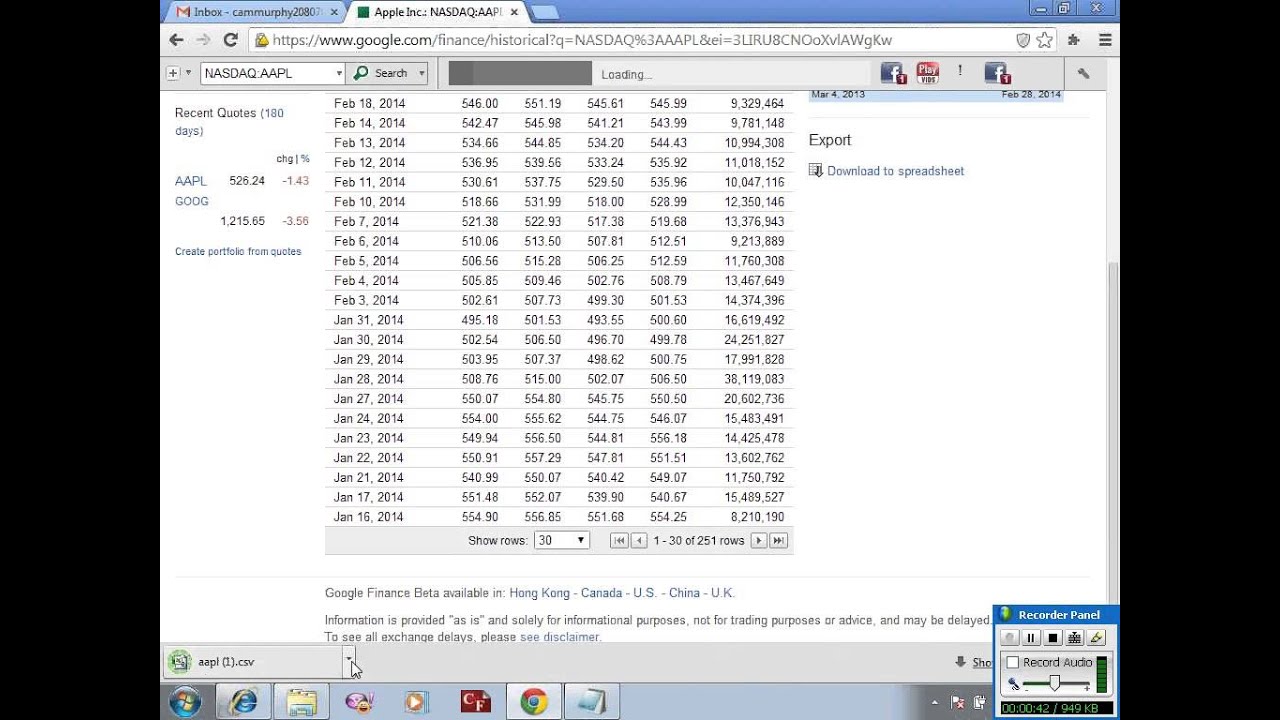Open Windows Media Player taskbar icon
This screenshot has width=1280, height=720.
point(416,702)
